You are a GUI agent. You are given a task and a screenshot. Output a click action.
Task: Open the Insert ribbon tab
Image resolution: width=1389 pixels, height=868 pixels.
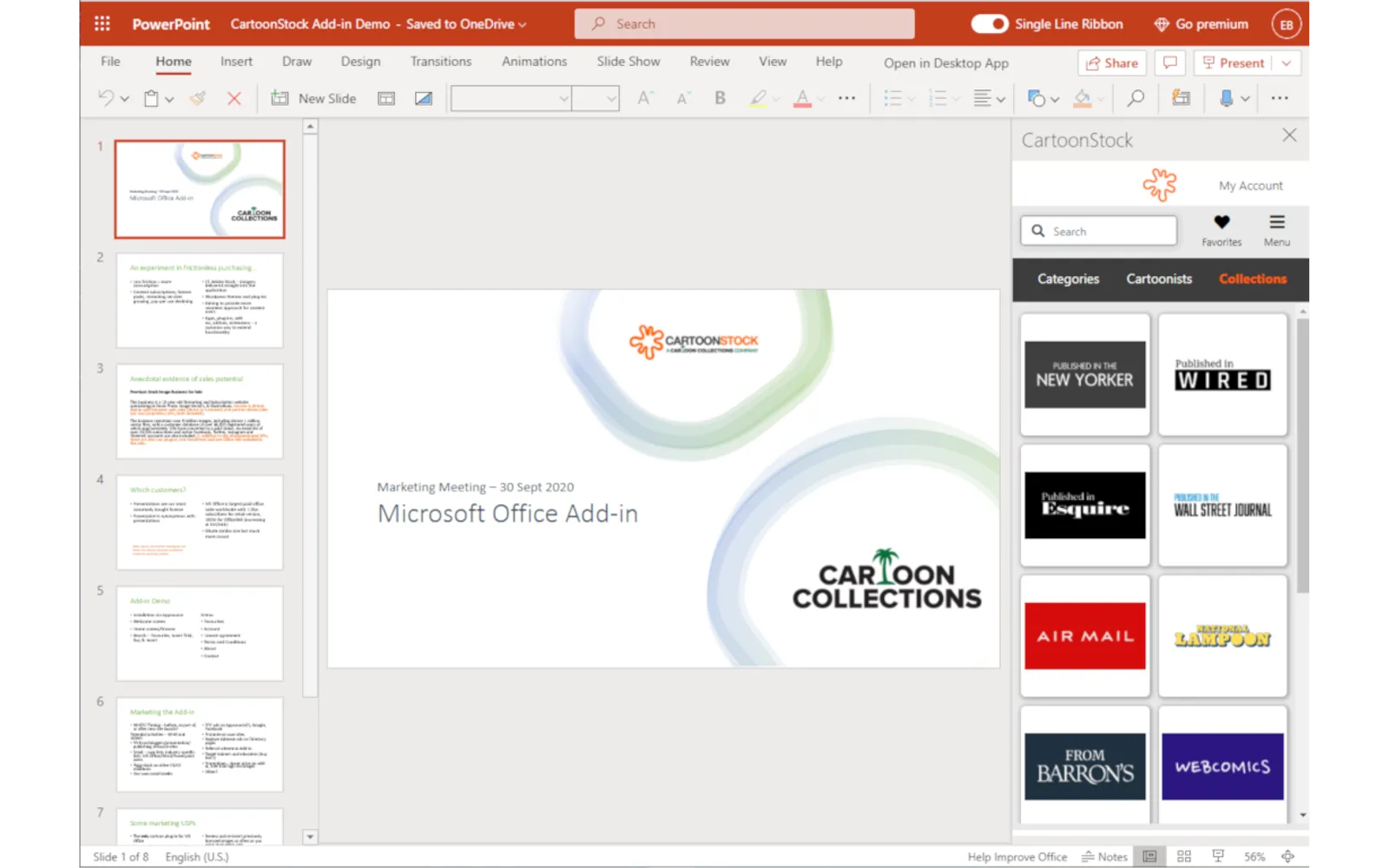click(x=236, y=62)
